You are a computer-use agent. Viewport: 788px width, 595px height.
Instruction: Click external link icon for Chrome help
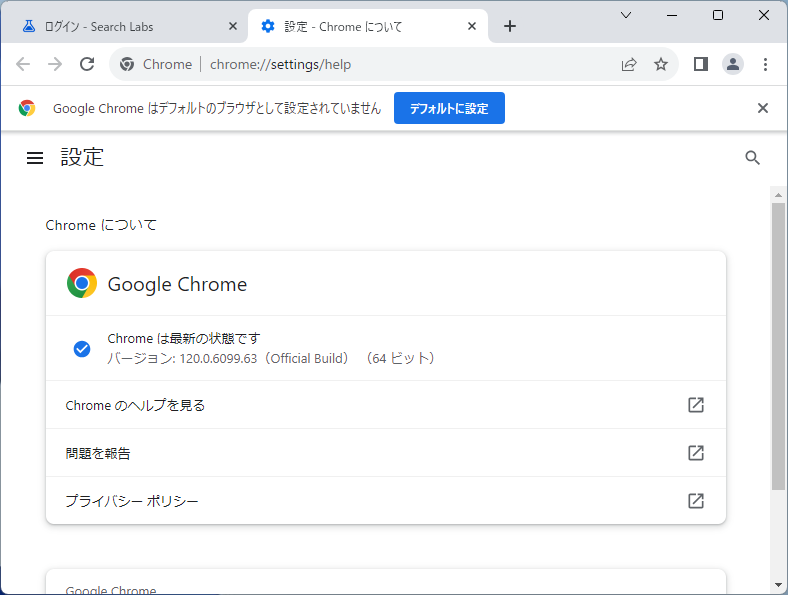pyautogui.click(x=696, y=405)
